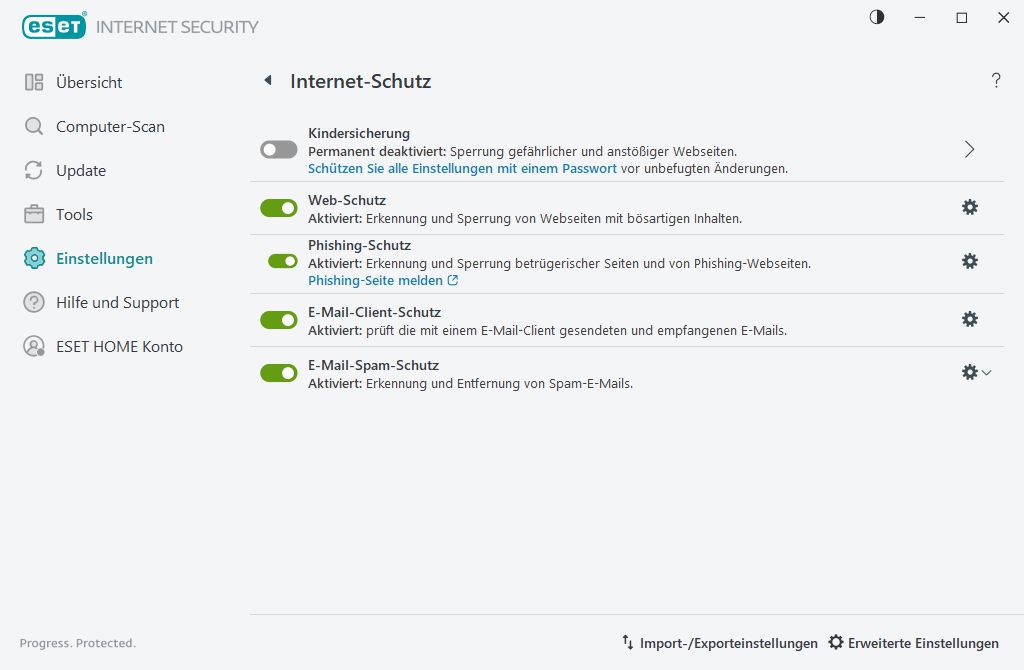Screen dimensions: 1024x670
Task: Toggle the dark contrast mode icon
Action: coord(877,17)
